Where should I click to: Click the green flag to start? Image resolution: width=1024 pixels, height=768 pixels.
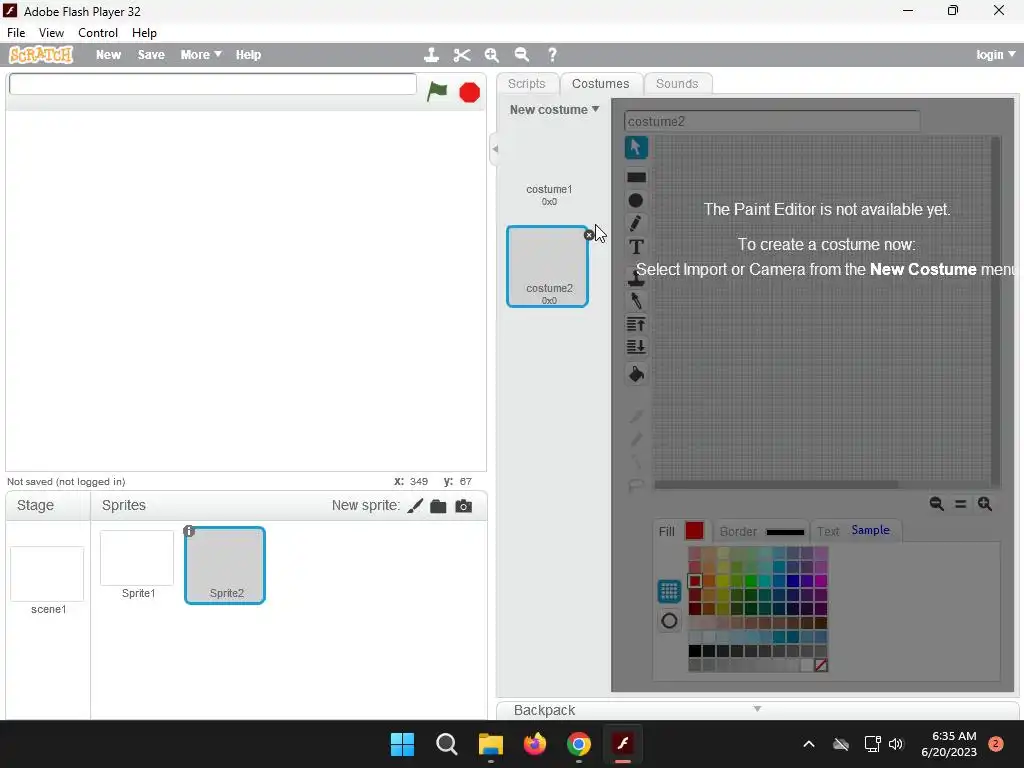point(437,91)
